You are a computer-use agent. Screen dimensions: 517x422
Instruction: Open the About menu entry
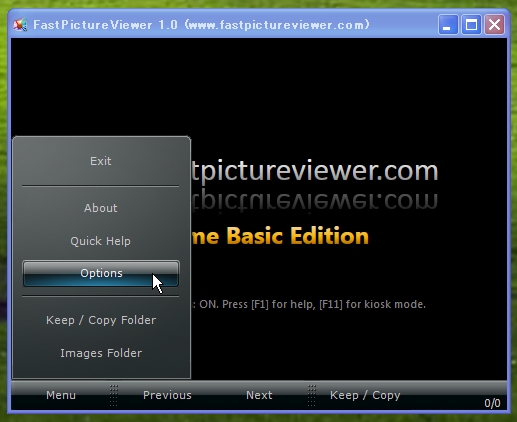pos(101,208)
